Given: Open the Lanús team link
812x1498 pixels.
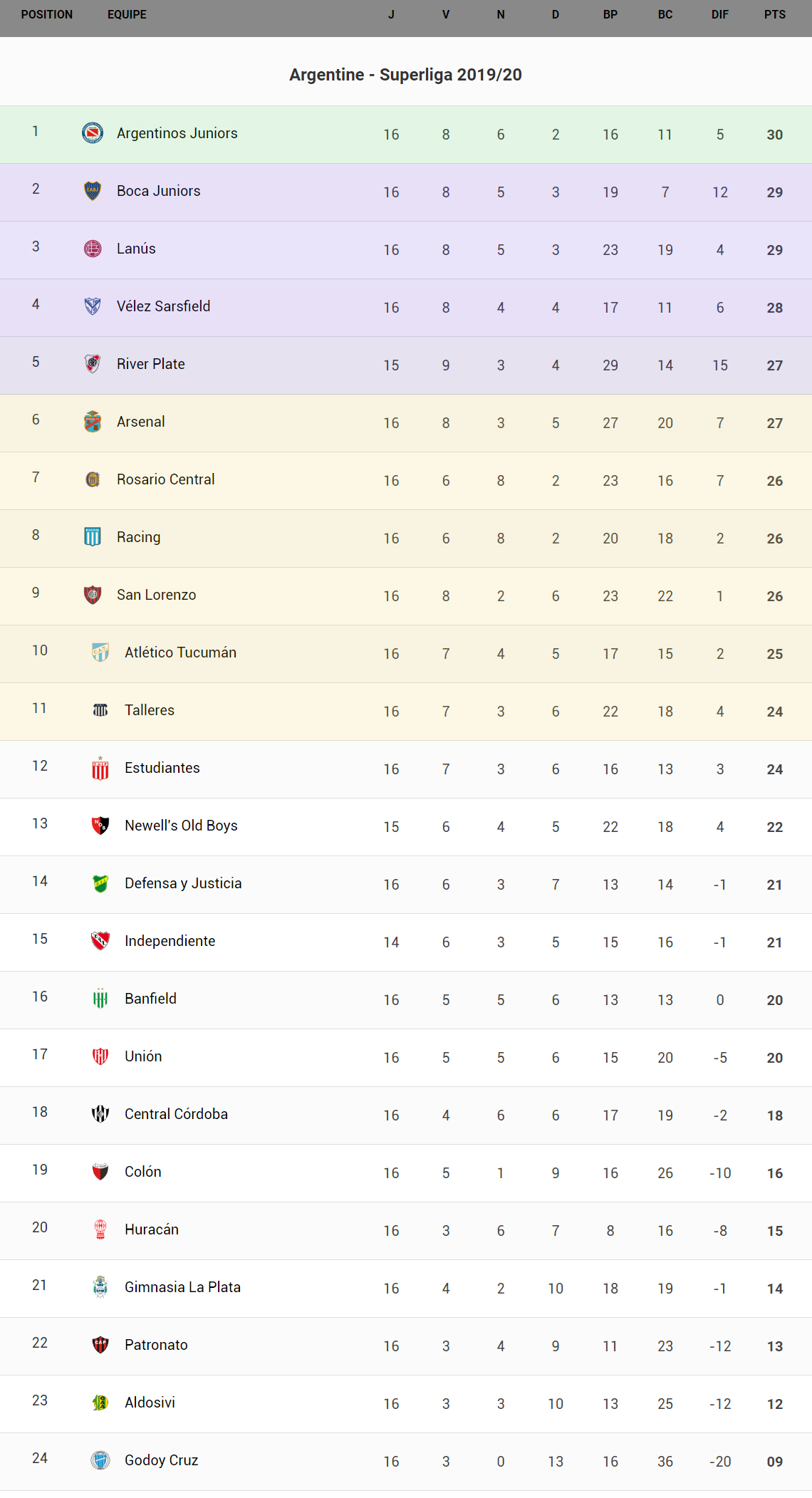Looking at the screenshot, I should (136, 249).
